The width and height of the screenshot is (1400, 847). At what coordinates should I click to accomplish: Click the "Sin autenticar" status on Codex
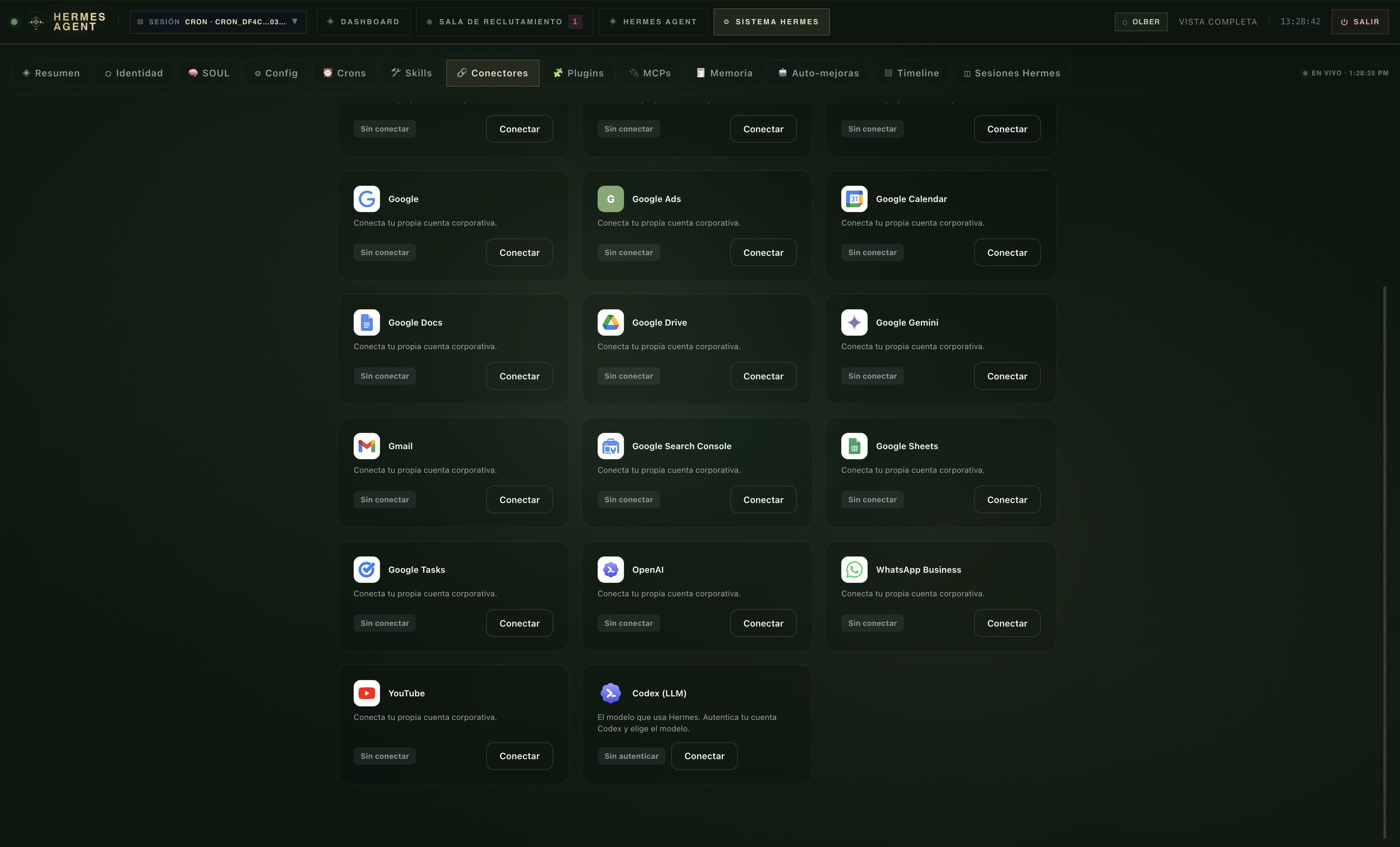tap(631, 756)
